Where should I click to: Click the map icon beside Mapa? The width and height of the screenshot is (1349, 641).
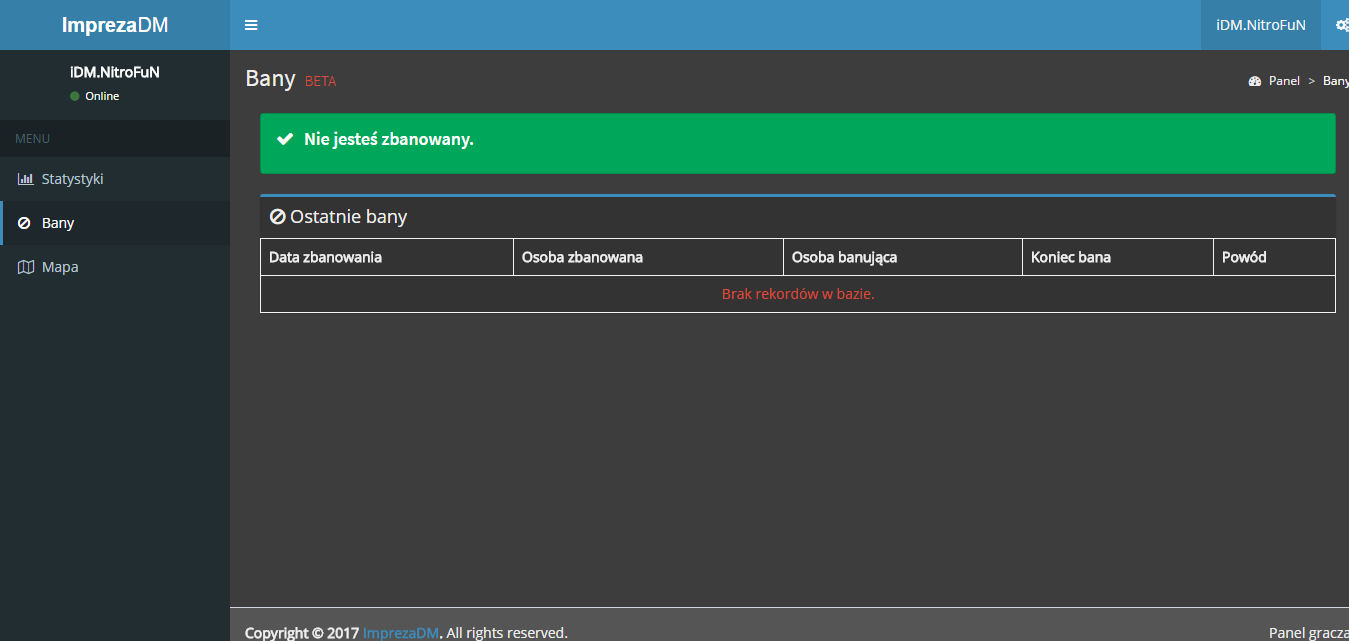tap(26, 267)
